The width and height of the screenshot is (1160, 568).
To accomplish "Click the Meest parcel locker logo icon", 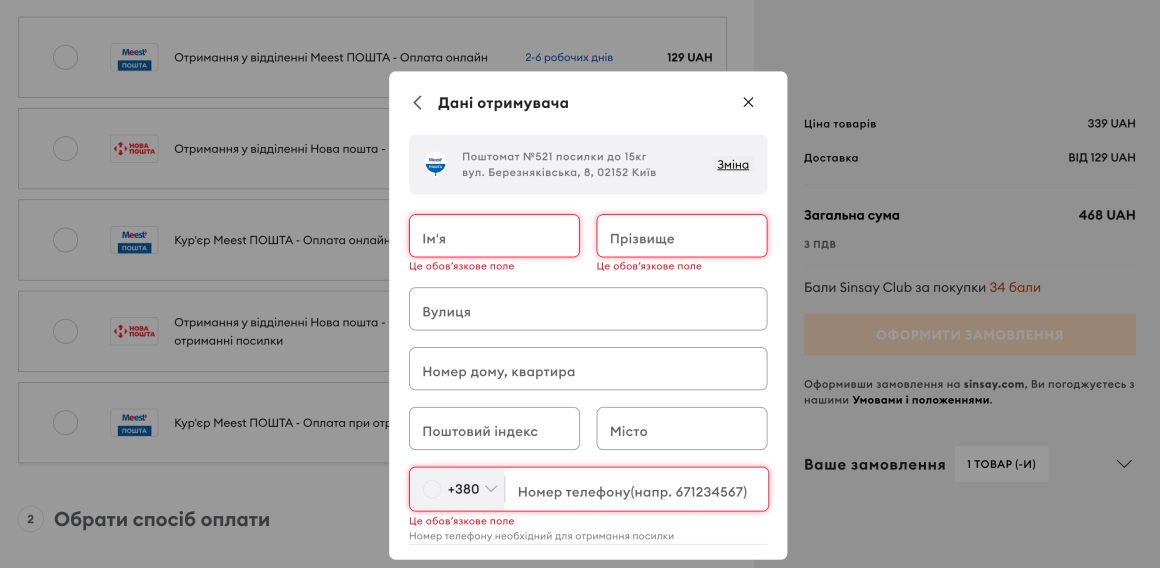I will pos(436,164).
